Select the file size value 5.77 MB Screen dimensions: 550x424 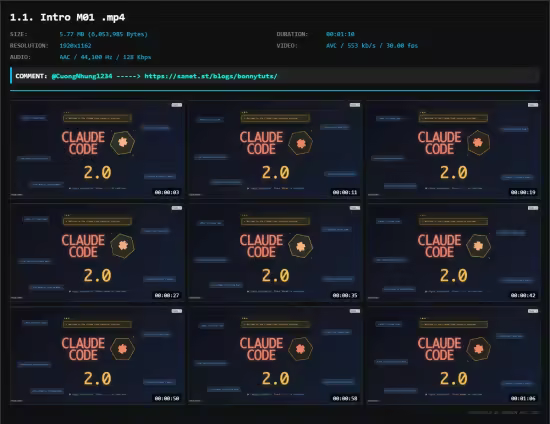tap(103, 34)
